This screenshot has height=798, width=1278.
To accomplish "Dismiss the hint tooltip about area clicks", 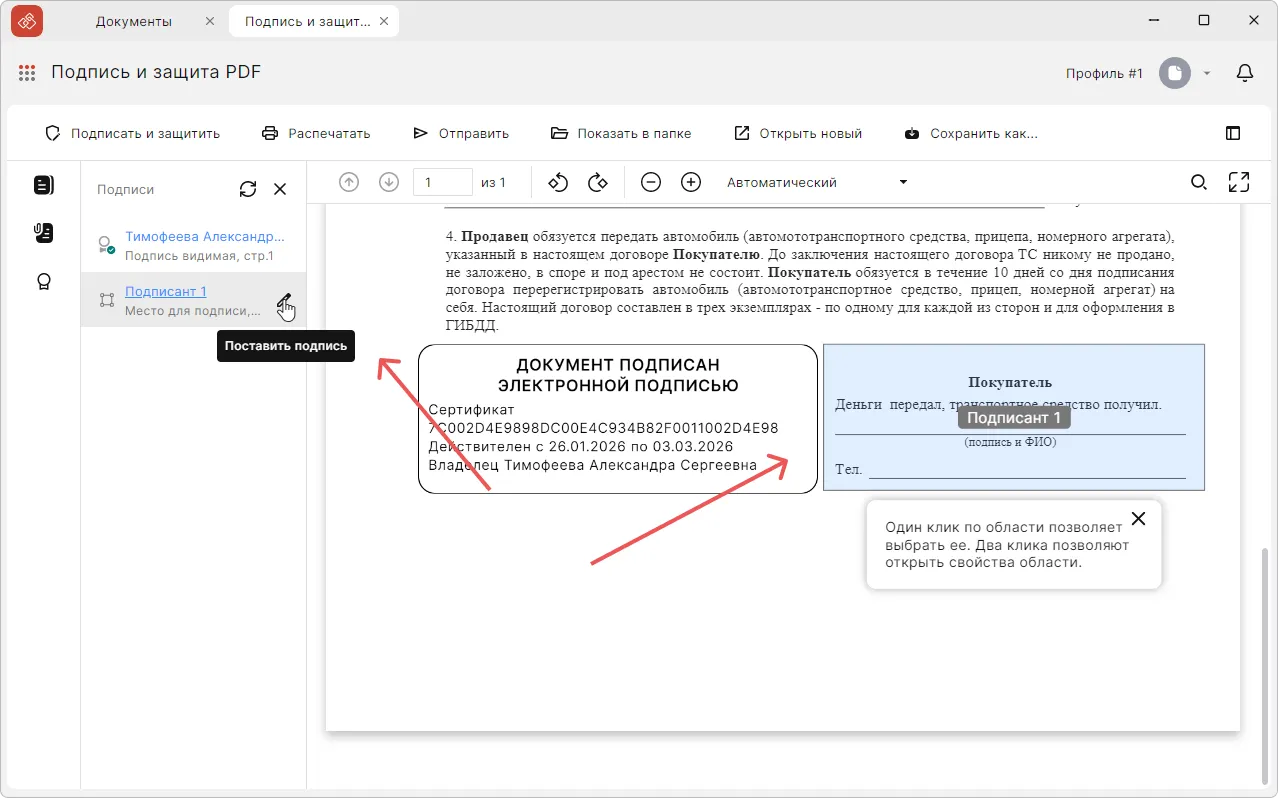I will (1138, 518).
